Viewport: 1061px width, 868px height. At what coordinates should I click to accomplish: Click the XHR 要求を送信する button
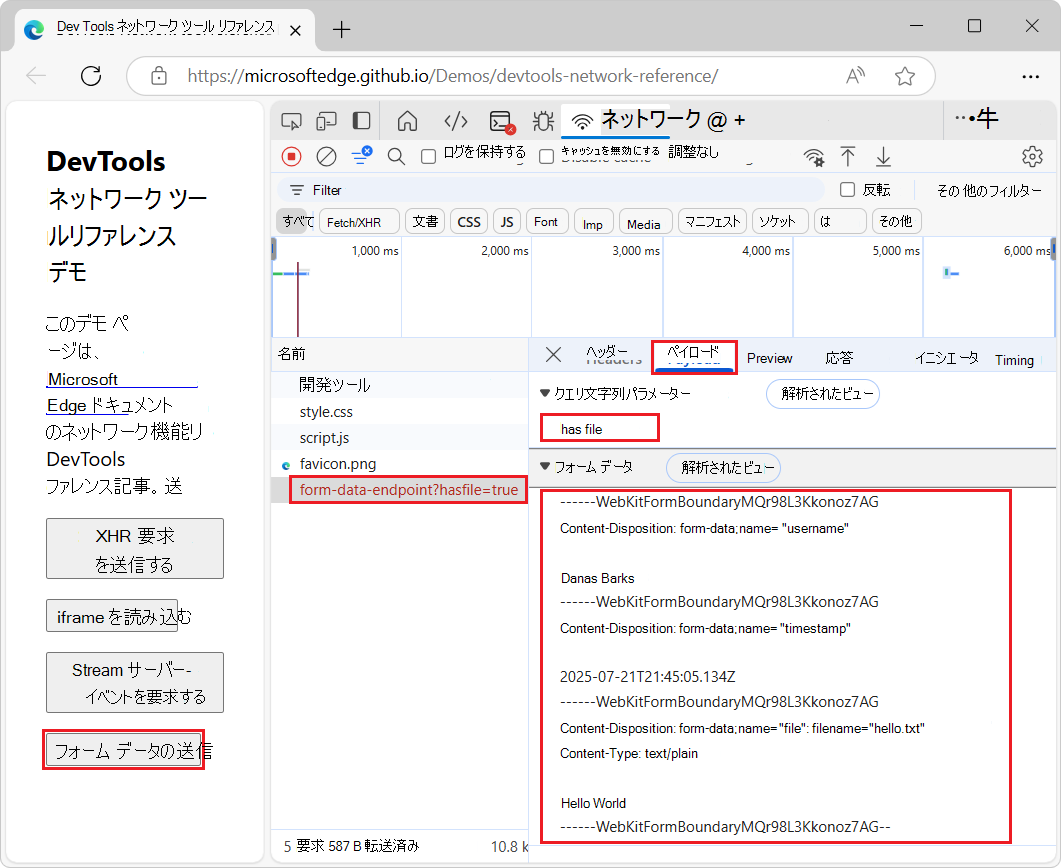134,548
